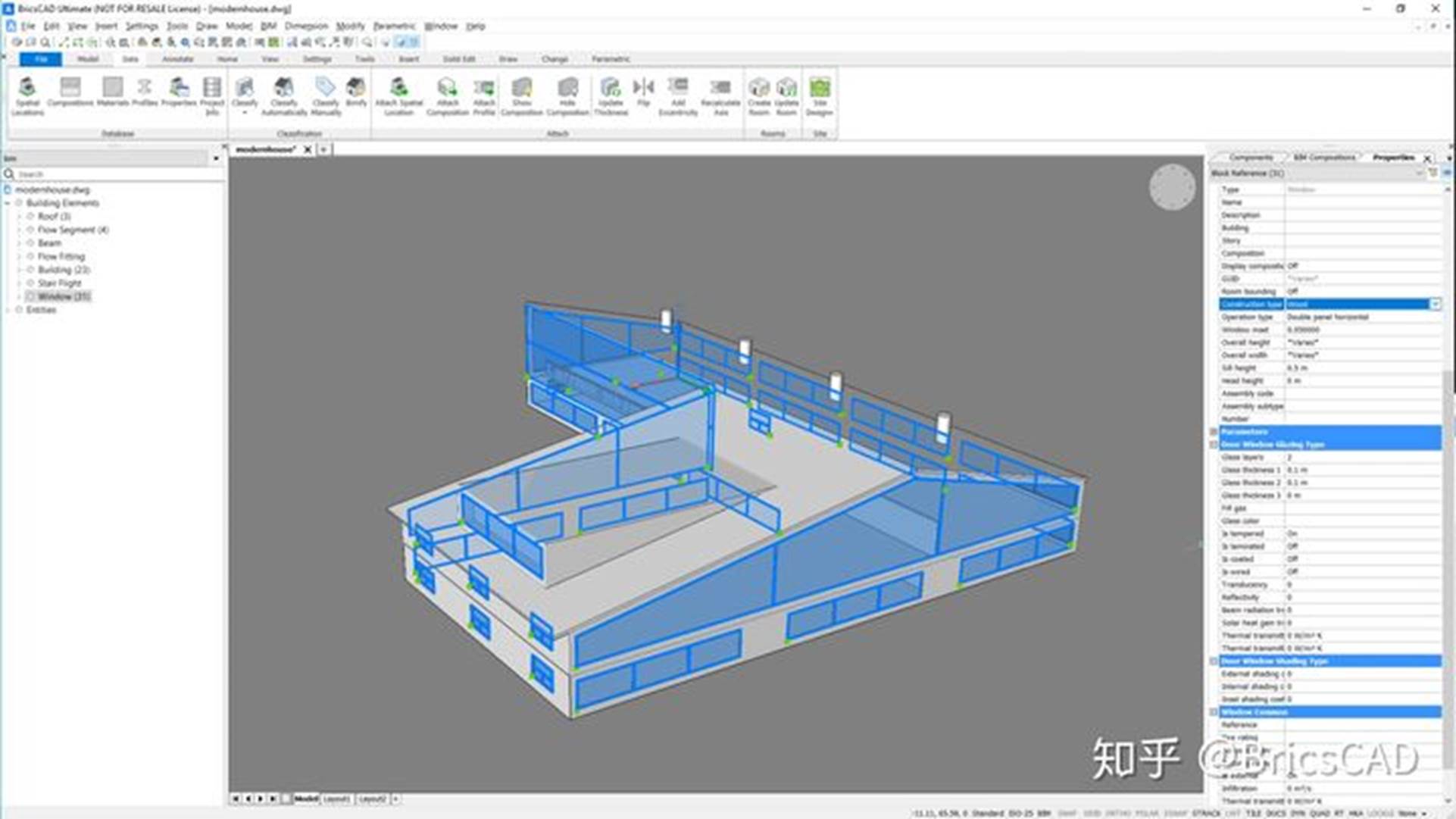The width and height of the screenshot is (1456, 819).
Task: Click Hide Composition icon
Action: click(x=567, y=95)
